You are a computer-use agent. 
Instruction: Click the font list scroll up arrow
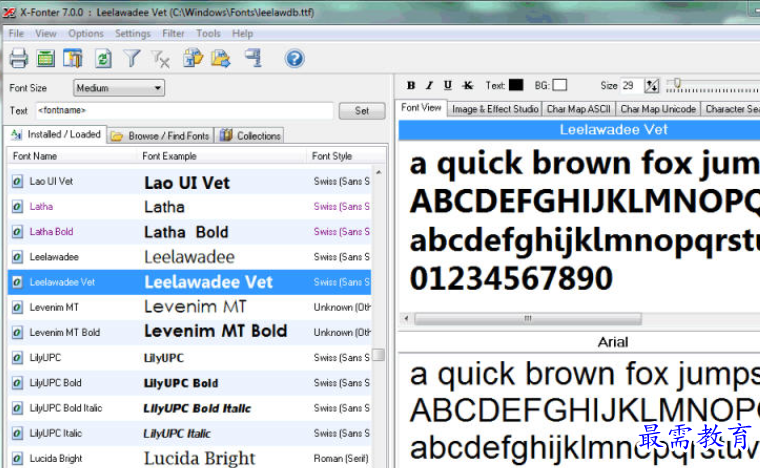[379, 172]
